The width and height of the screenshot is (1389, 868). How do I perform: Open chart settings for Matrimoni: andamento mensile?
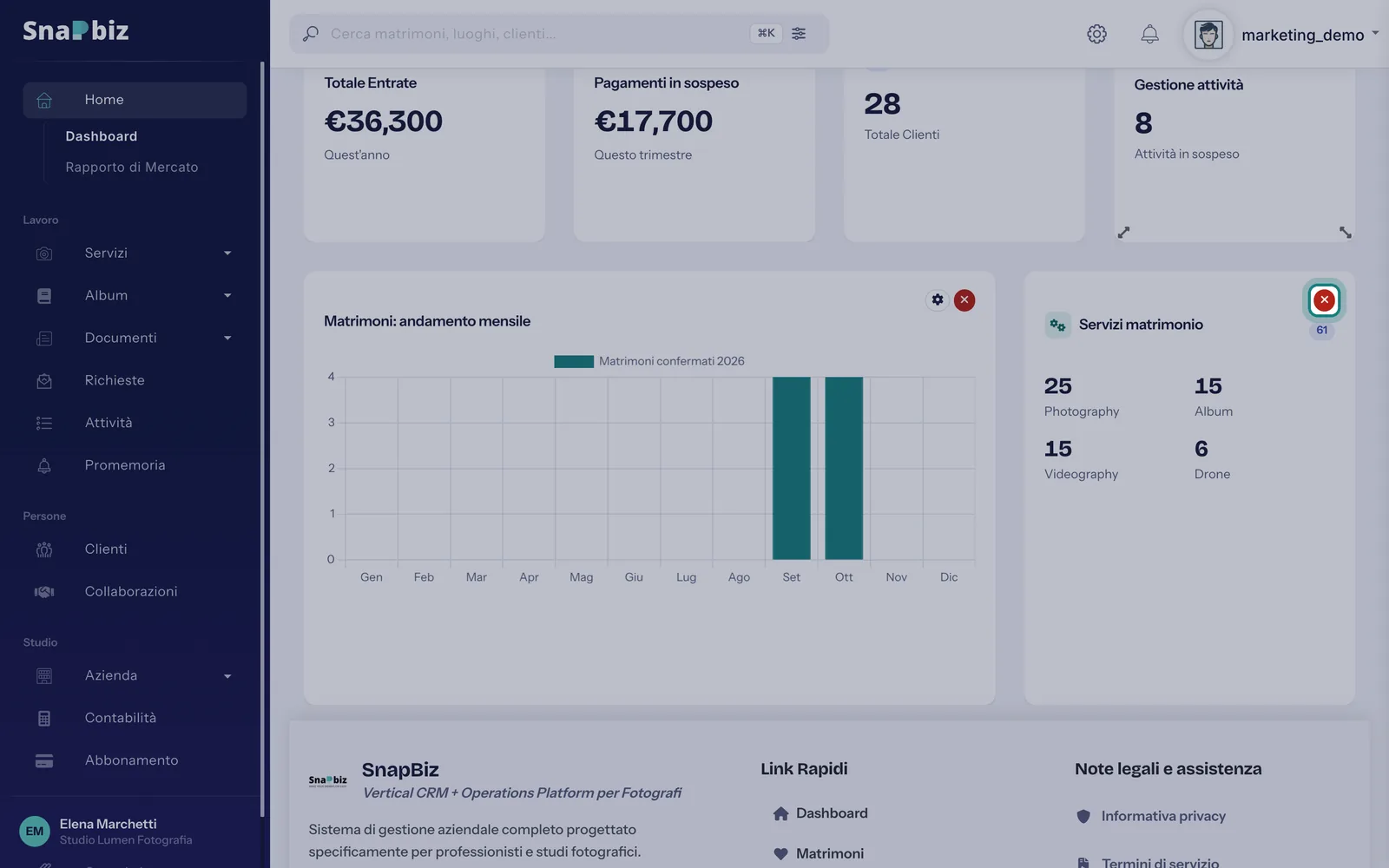click(x=938, y=299)
